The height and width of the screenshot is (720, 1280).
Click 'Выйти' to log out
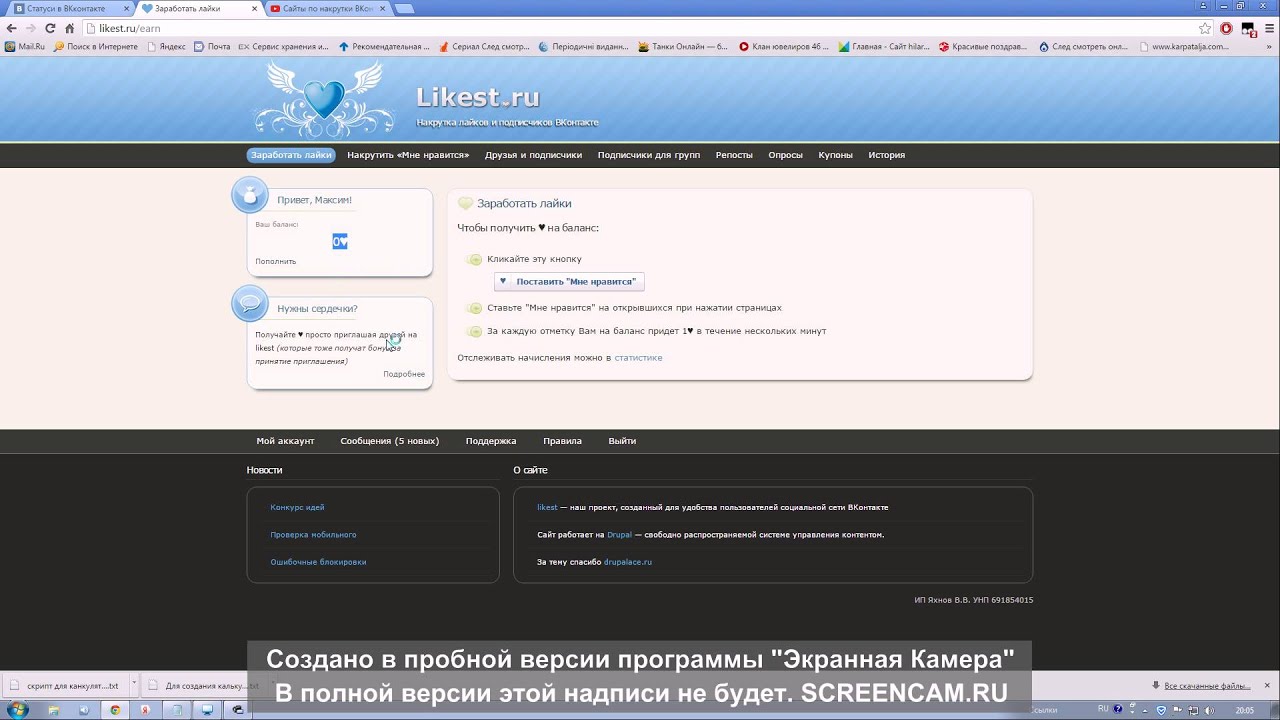coord(622,441)
